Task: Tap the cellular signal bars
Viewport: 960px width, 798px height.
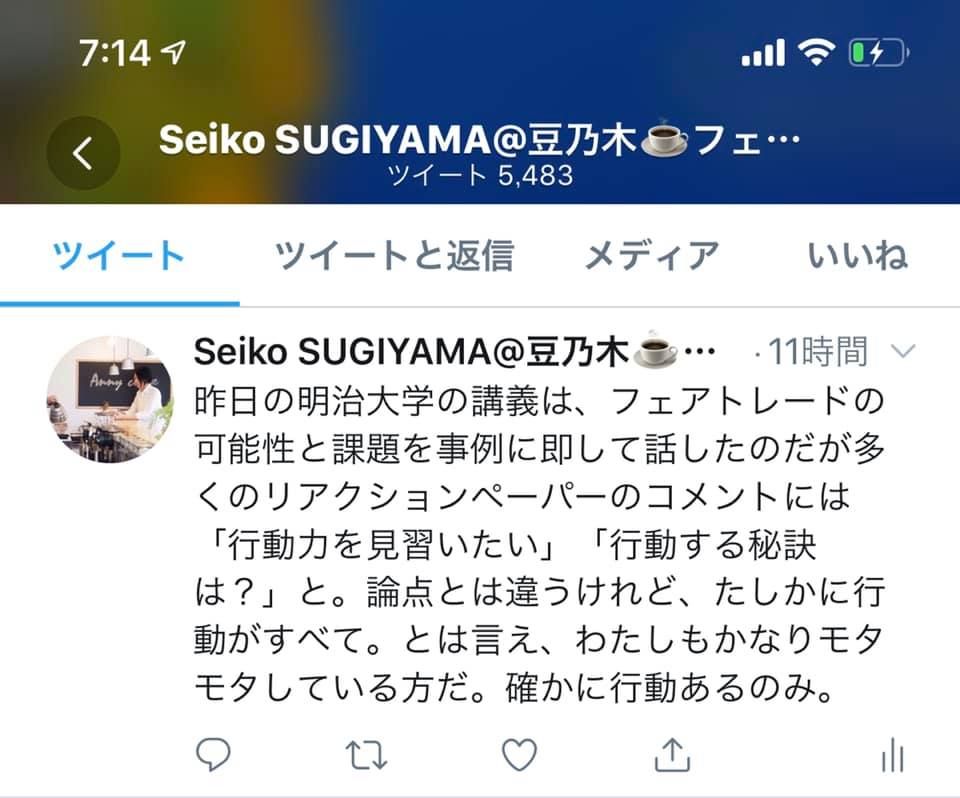Action: click(763, 53)
